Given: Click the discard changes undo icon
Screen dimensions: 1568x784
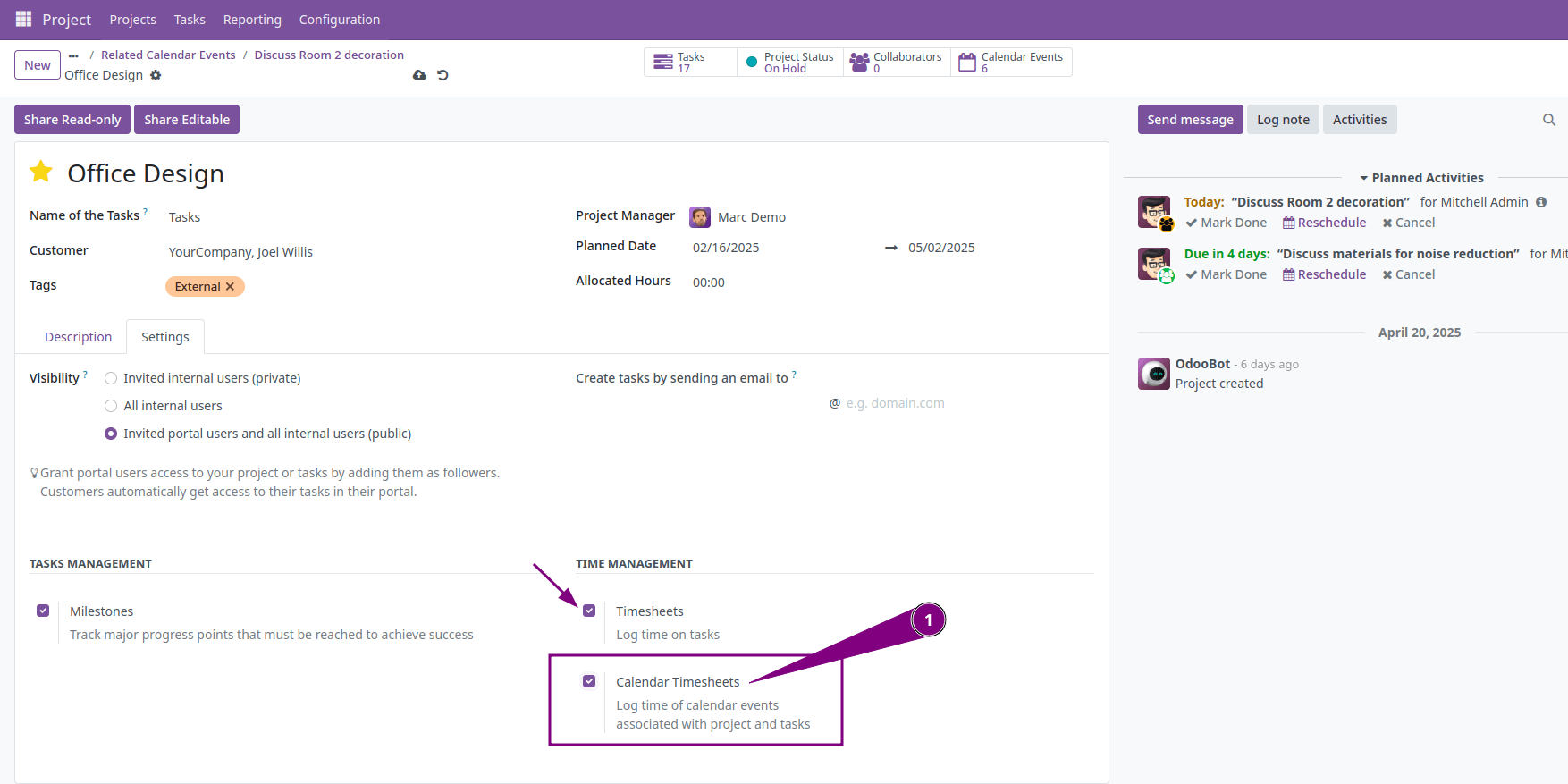Looking at the screenshot, I should click(443, 75).
